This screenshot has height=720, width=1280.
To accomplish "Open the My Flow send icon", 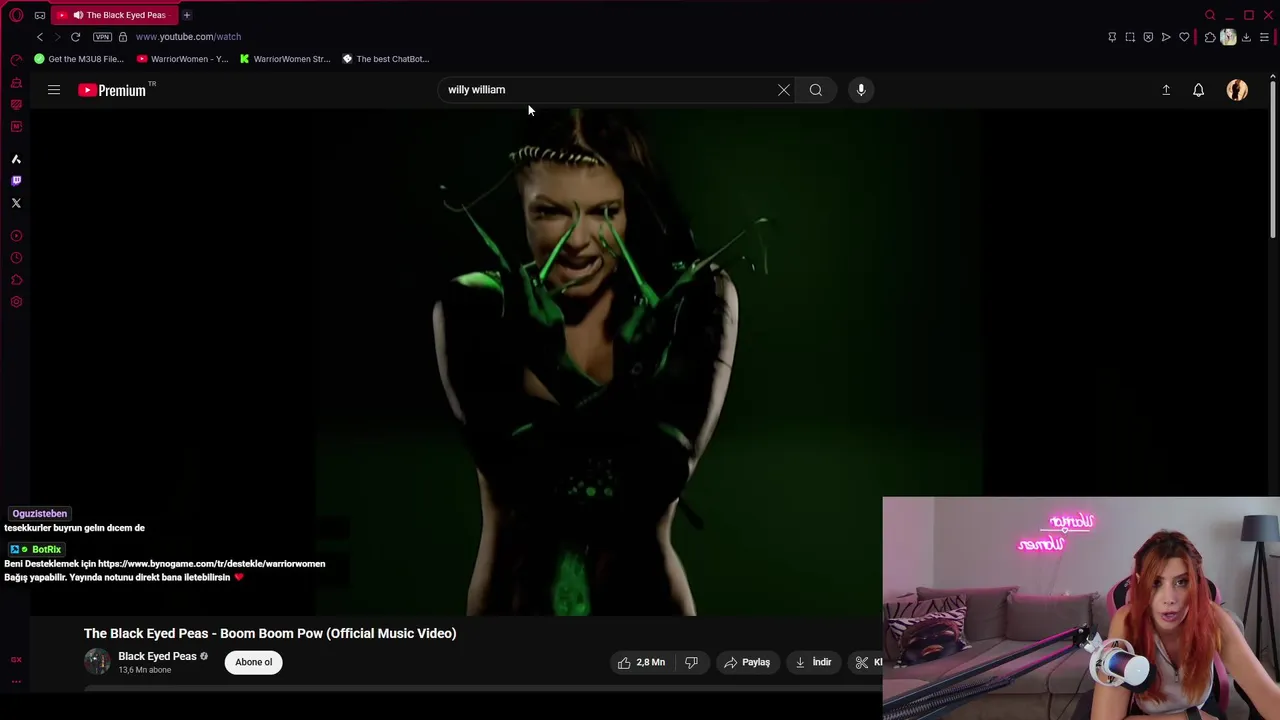I will 1166,37.
